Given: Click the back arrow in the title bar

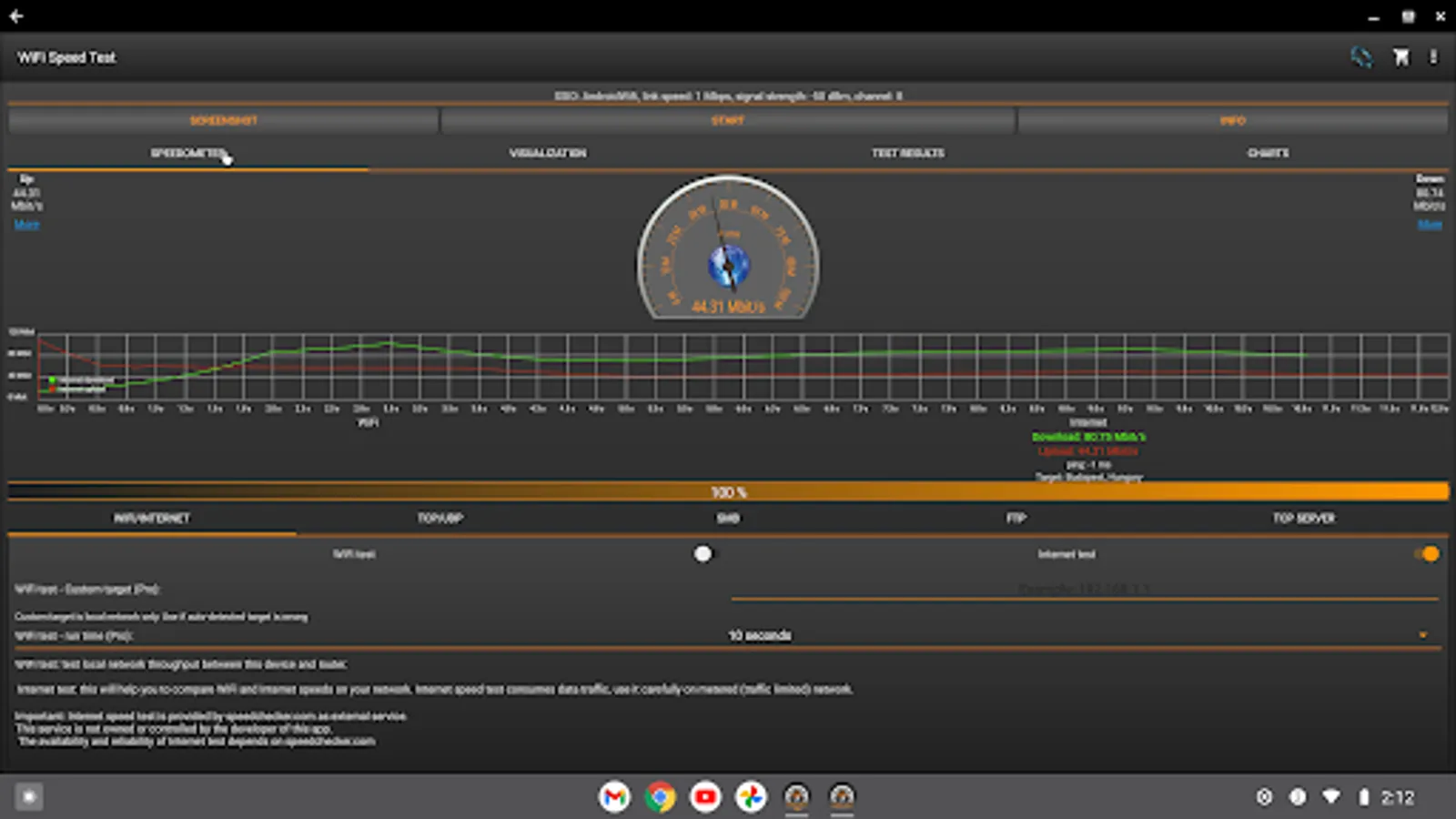Looking at the screenshot, I should tap(16, 15).
